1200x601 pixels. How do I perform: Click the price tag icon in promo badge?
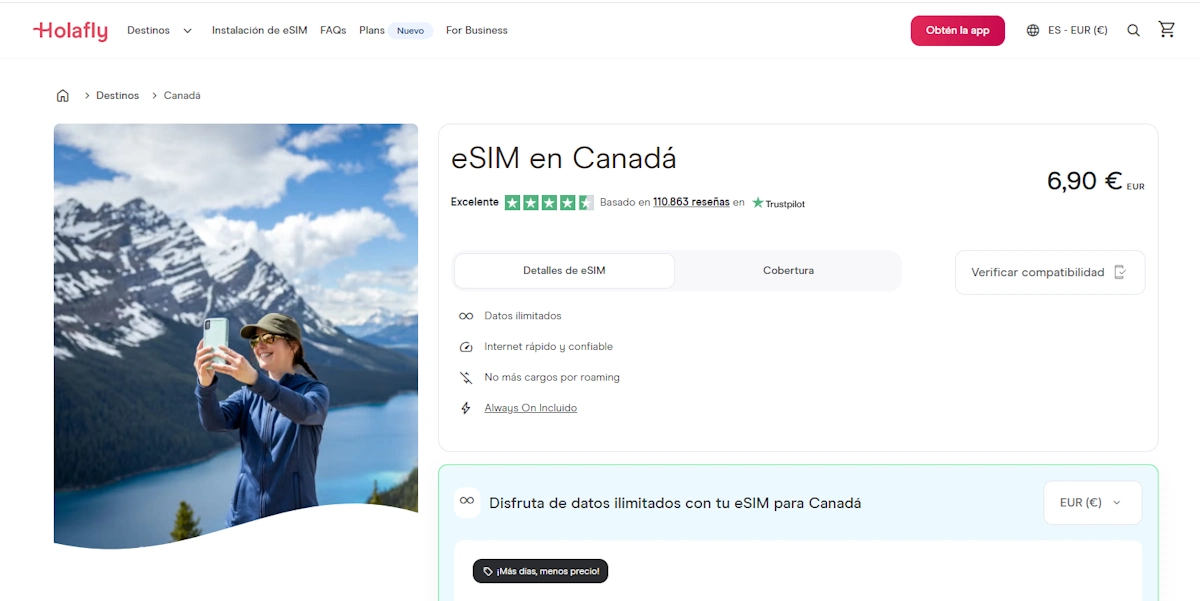[x=488, y=572]
